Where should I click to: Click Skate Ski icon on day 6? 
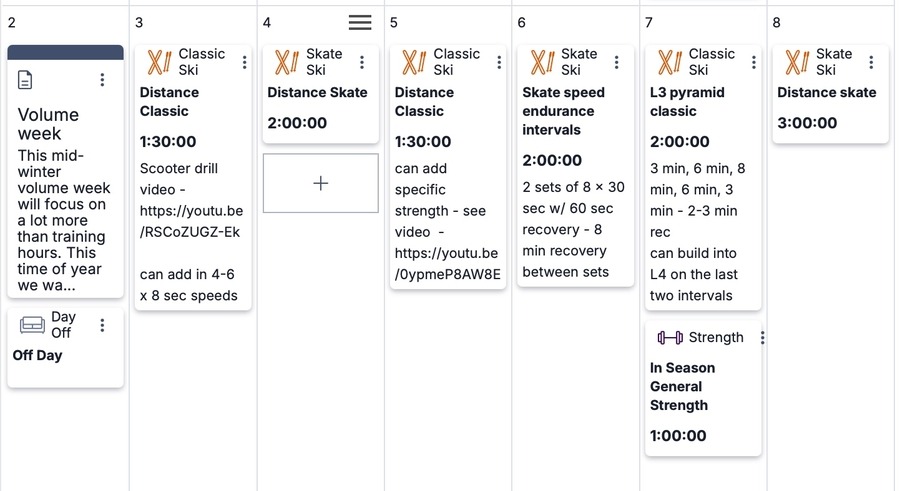(542, 63)
